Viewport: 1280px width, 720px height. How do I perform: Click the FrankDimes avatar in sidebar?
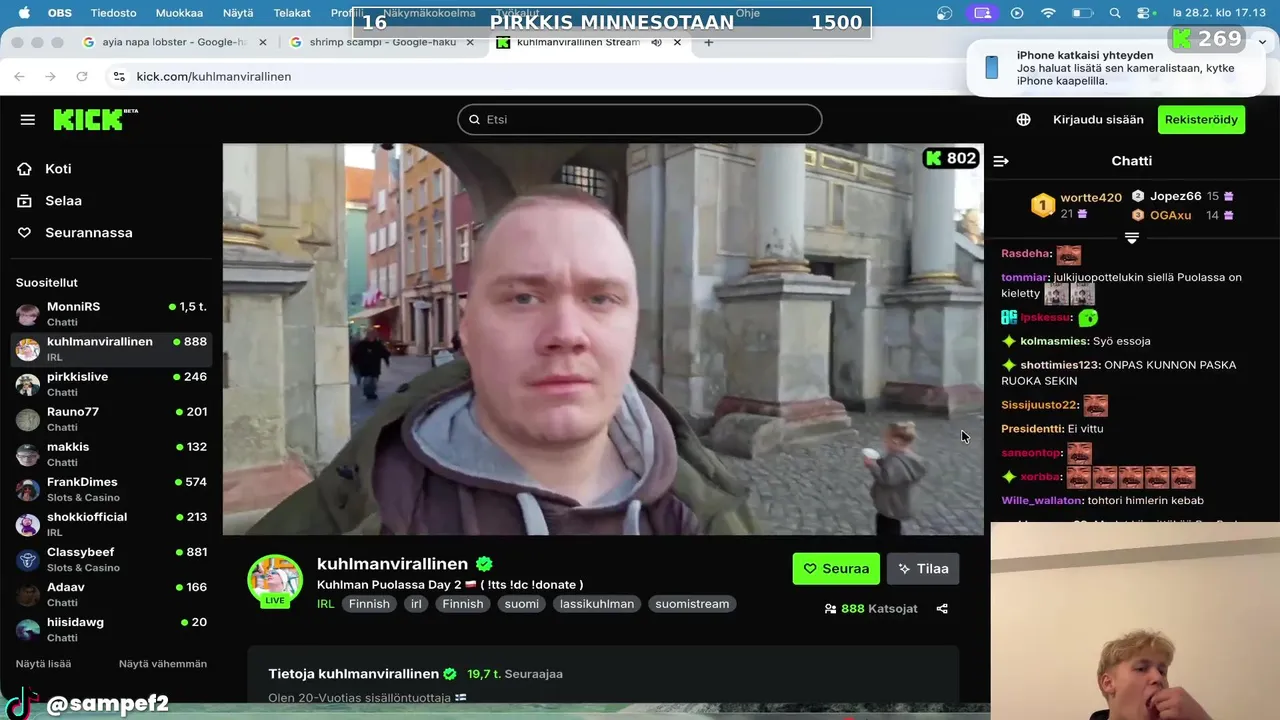pyautogui.click(x=28, y=489)
